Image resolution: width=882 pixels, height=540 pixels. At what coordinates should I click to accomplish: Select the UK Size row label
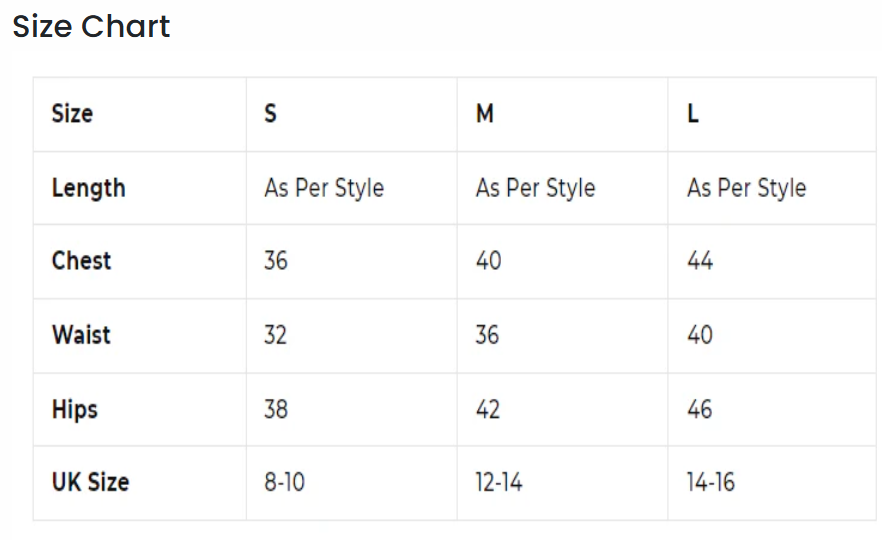[90, 482]
